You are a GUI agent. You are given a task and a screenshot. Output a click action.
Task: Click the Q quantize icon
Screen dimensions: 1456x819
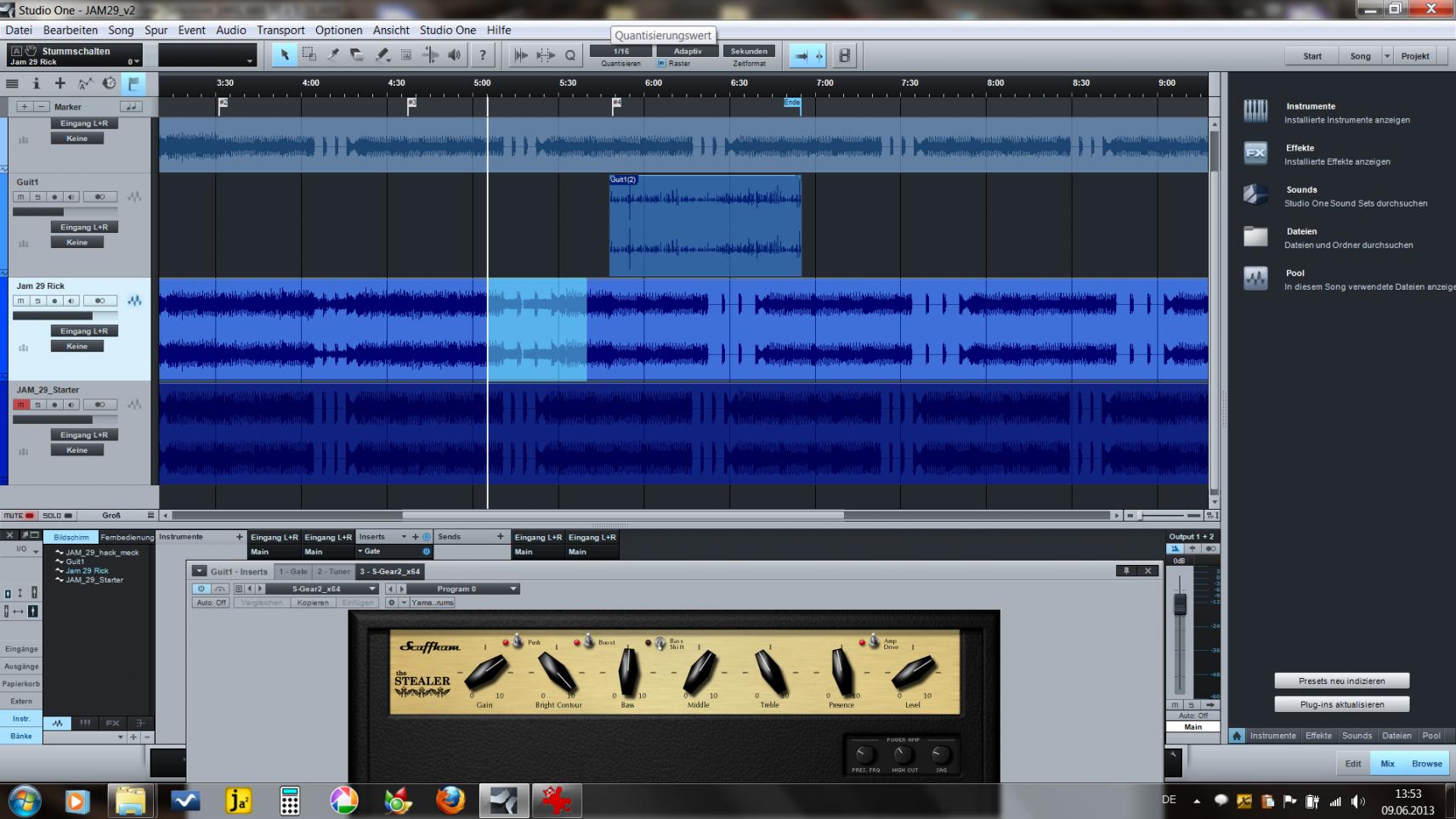(570, 55)
